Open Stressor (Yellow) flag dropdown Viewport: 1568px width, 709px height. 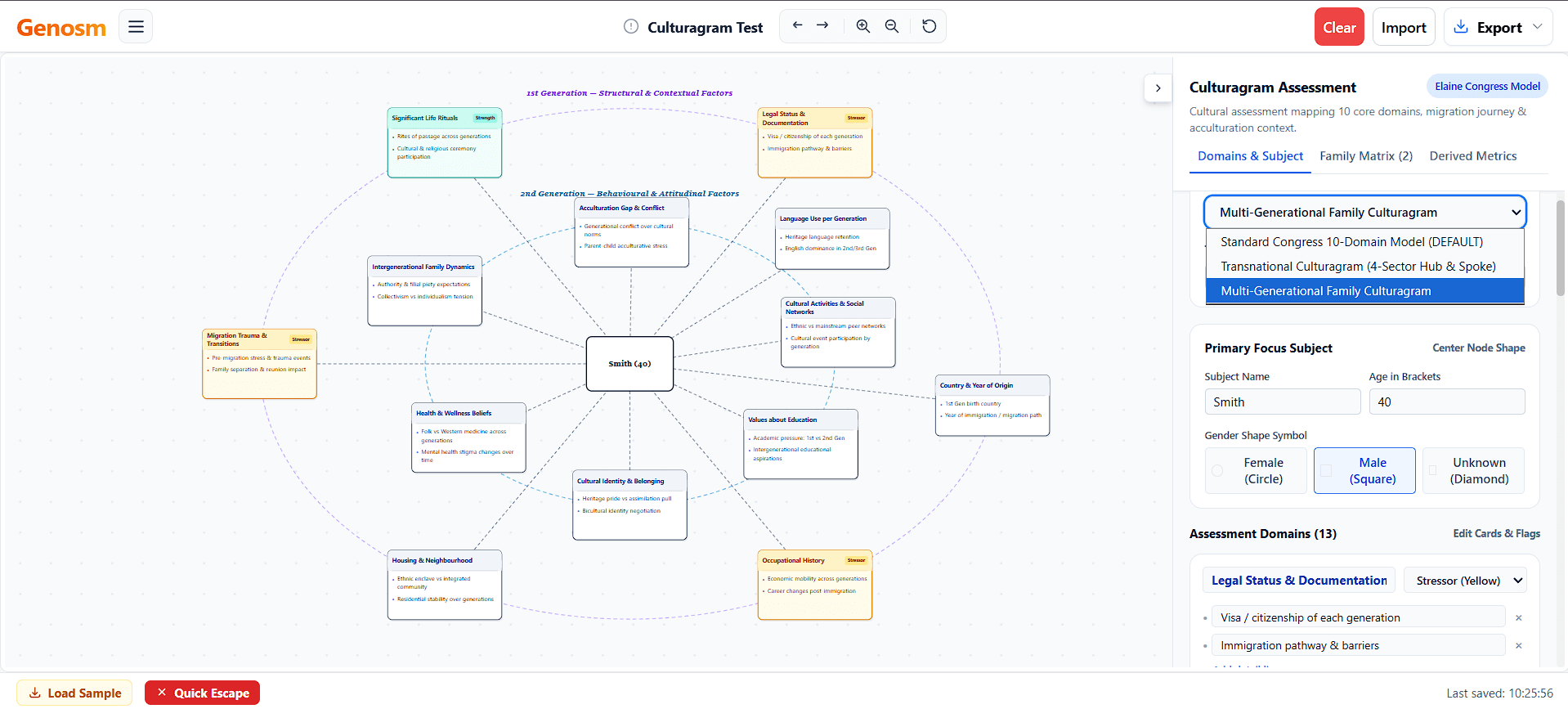coord(1465,581)
